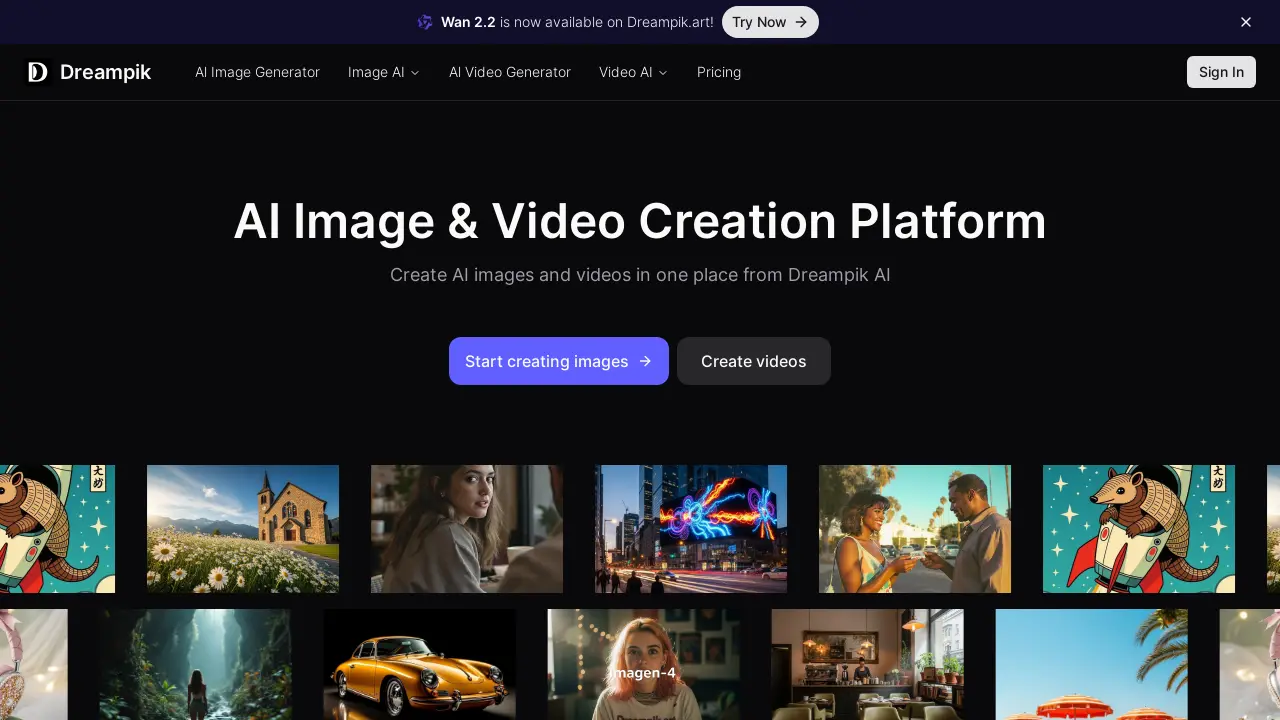Screen dimensions: 1280x720
Task: Click the Try Now button
Action: (x=770, y=22)
